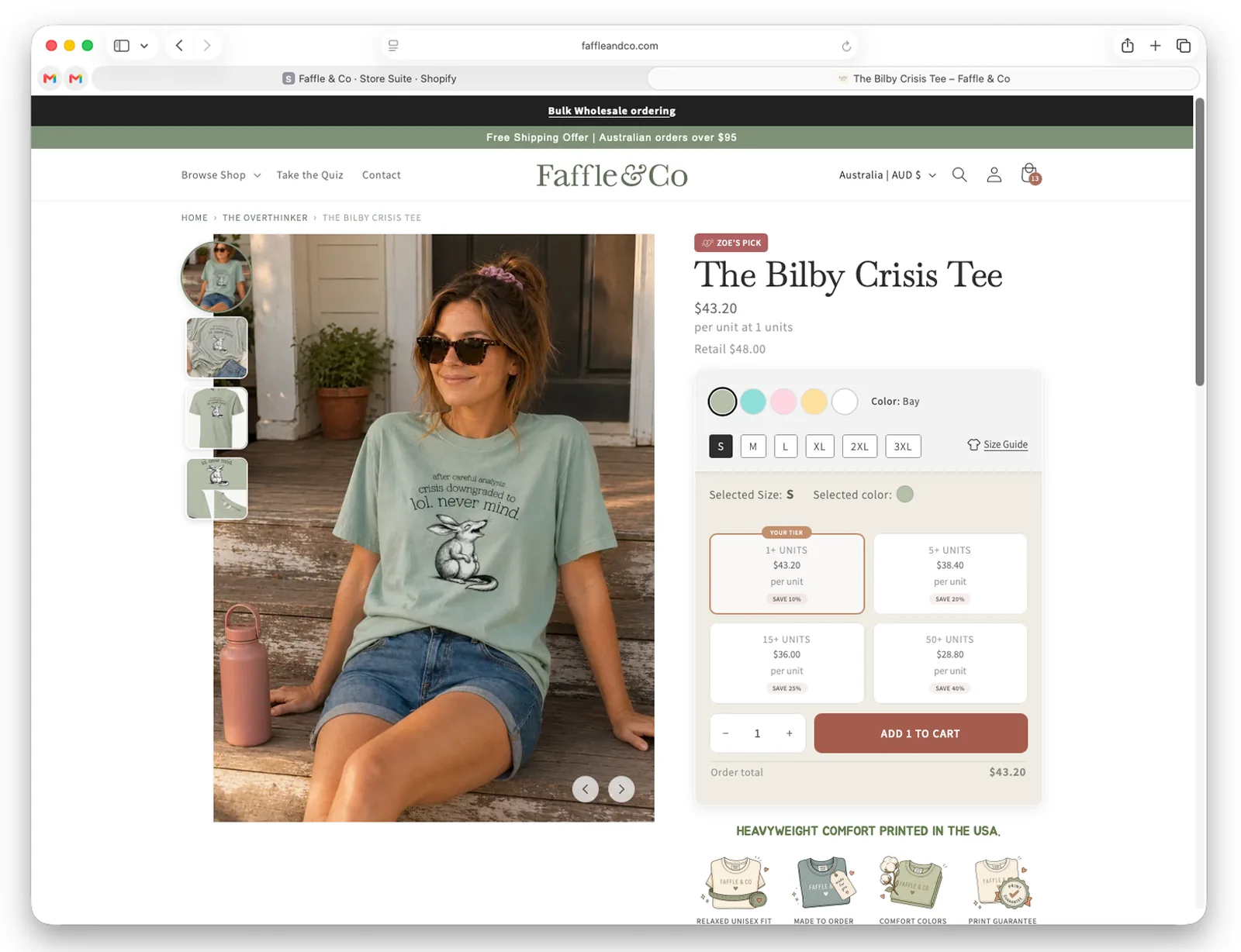Increase quantity with plus stepper

790,733
